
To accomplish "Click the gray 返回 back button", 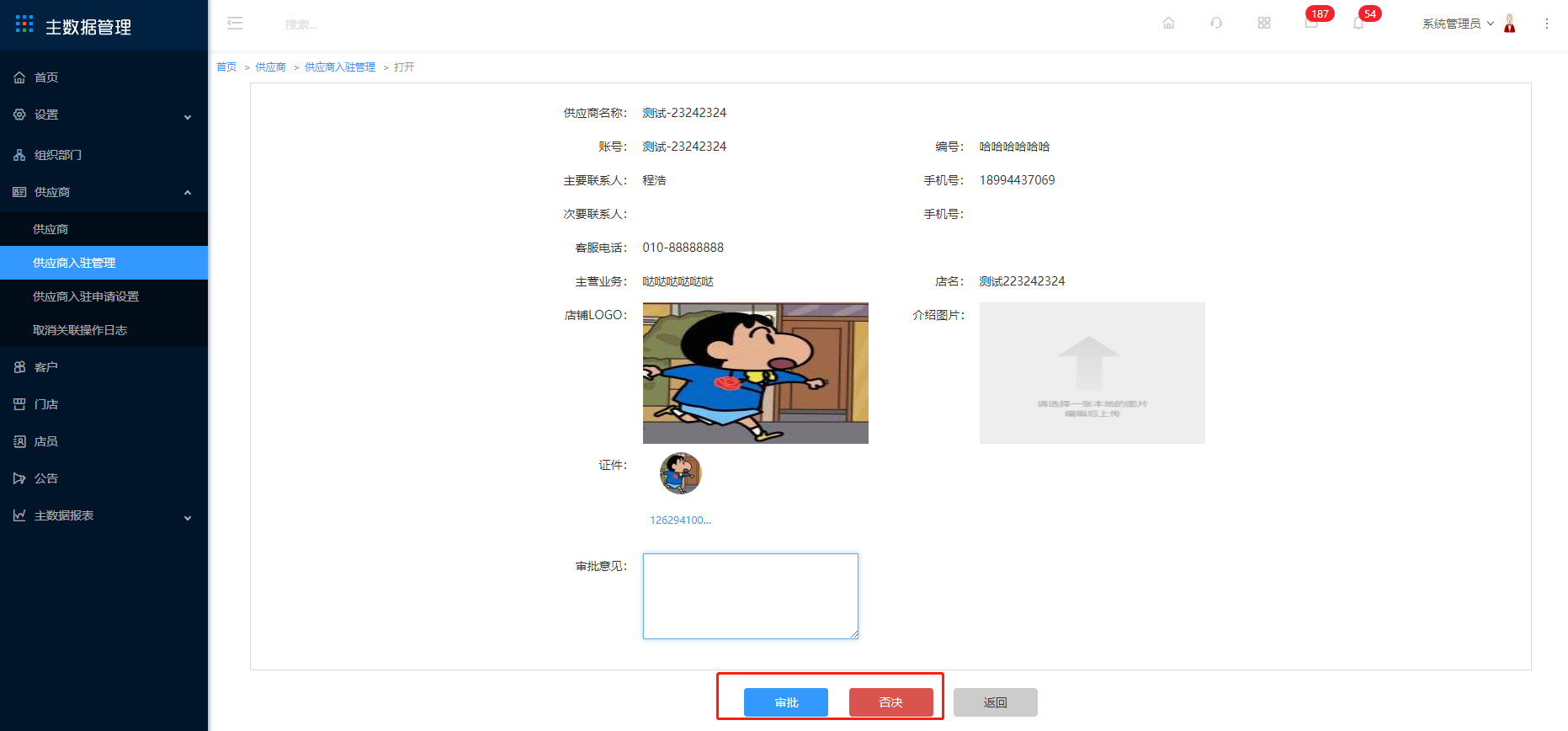I will tap(996, 702).
